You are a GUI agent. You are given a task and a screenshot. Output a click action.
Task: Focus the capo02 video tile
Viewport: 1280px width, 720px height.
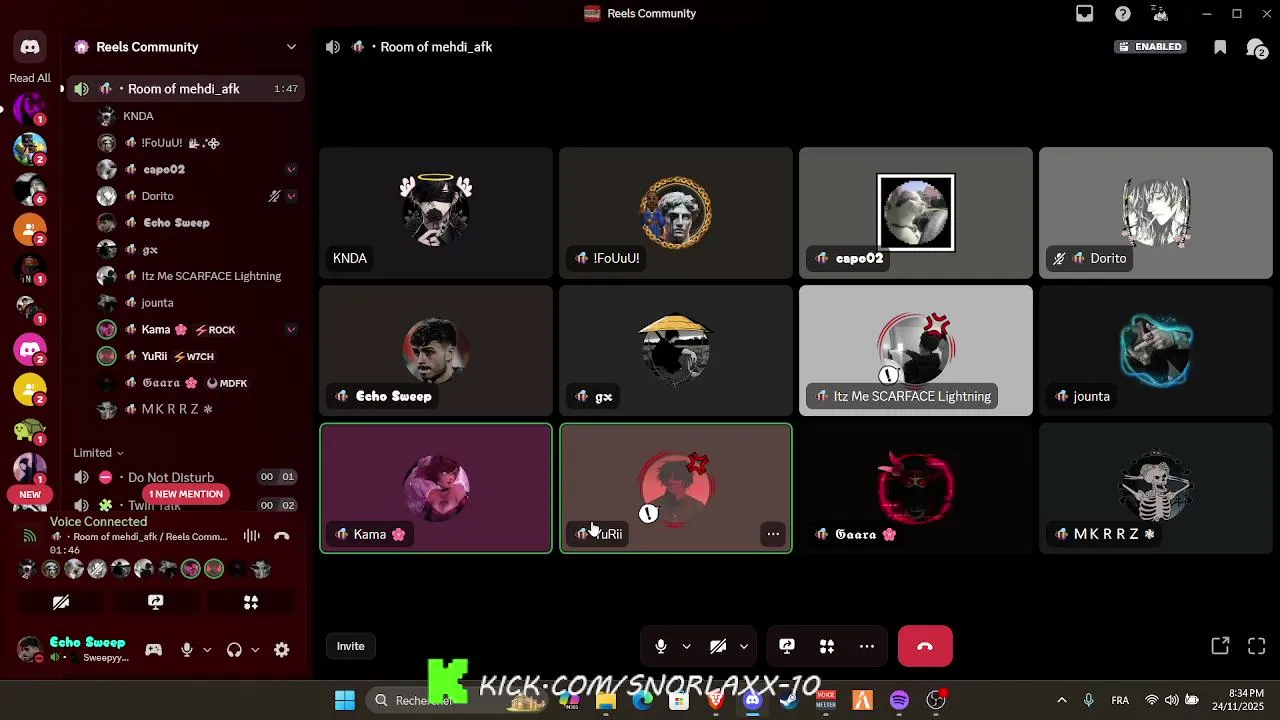pos(916,212)
